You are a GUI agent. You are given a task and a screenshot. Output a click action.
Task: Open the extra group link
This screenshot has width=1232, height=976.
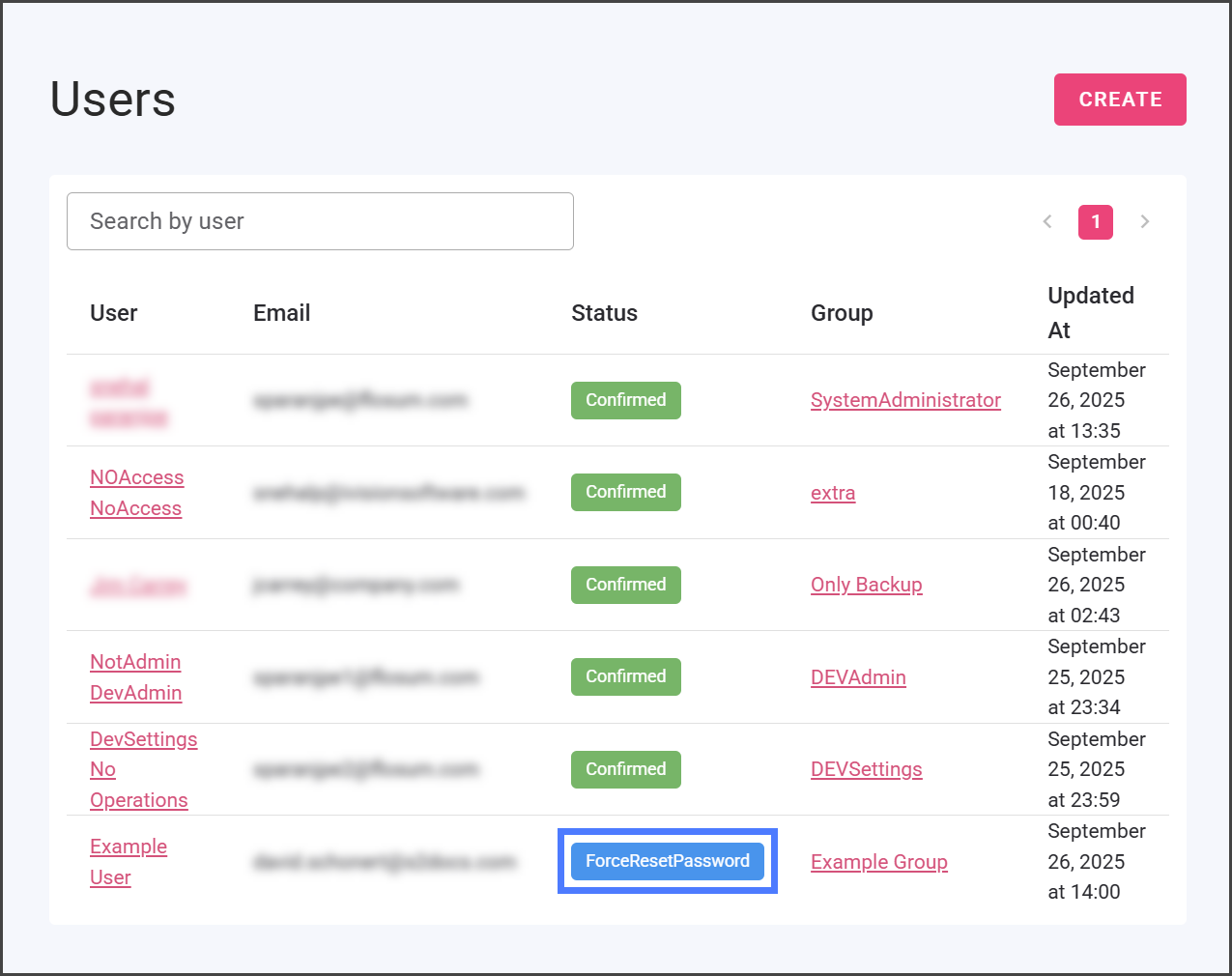[x=833, y=493]
